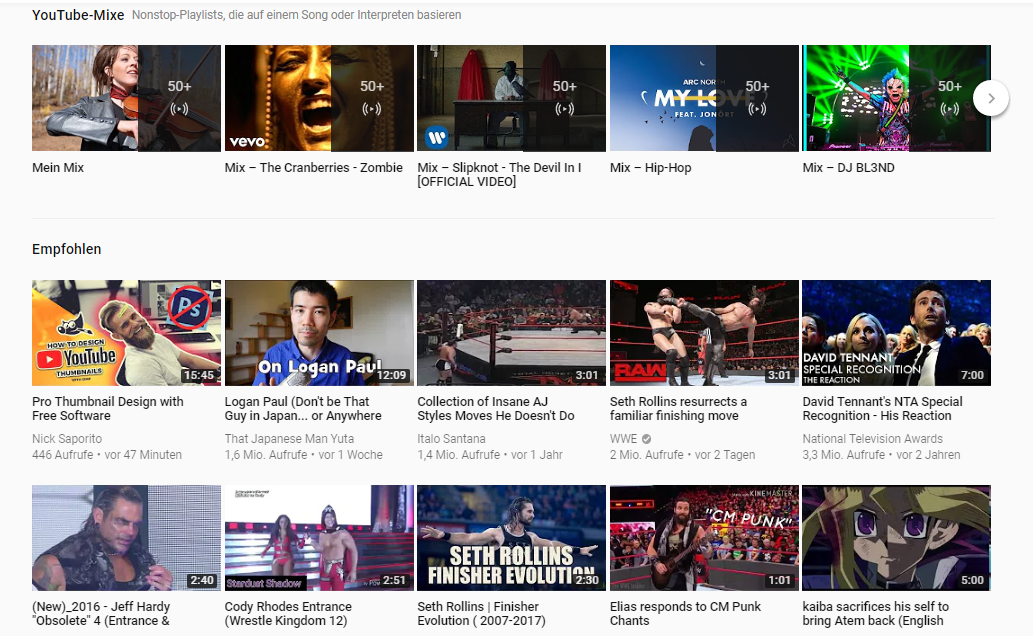This screenshot has height=636, width=1033.
Task: Click the 50+ overlay on Slipknot mix thumbnail
Action: click(564, 98)
